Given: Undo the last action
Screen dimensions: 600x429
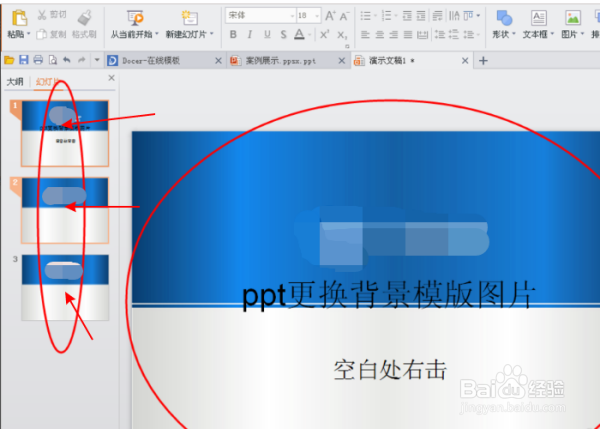Looking at the screenshot, I should coord(67,60).
